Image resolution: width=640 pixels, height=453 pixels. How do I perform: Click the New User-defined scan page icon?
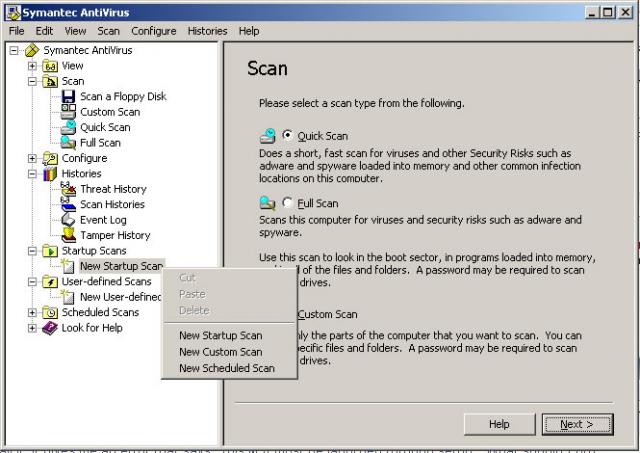click(67, 297)
